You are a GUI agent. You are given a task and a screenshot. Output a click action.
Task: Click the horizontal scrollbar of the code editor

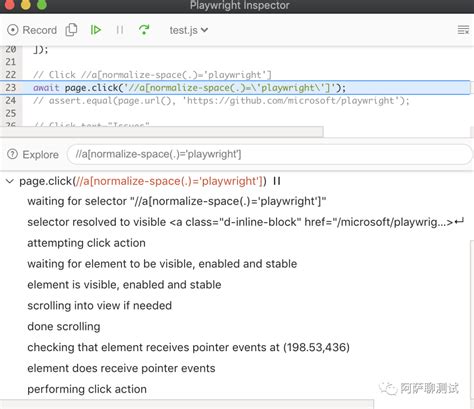pyautogui.click(x=161, y=132)
